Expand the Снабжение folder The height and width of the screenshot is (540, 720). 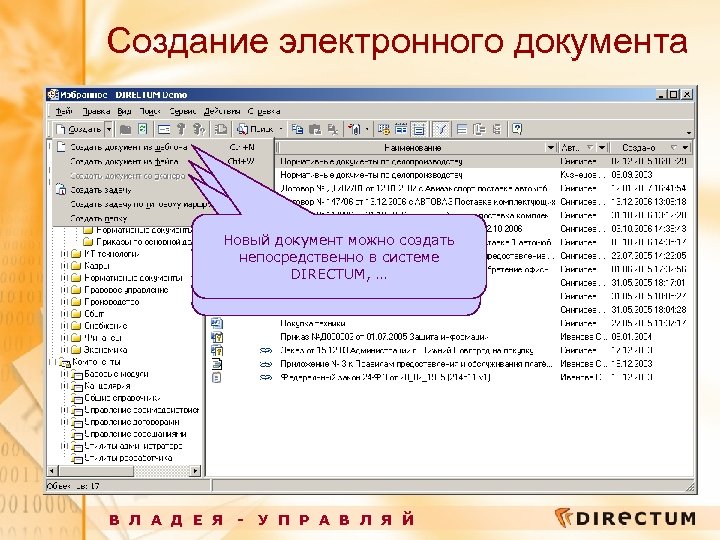point(64,326)
